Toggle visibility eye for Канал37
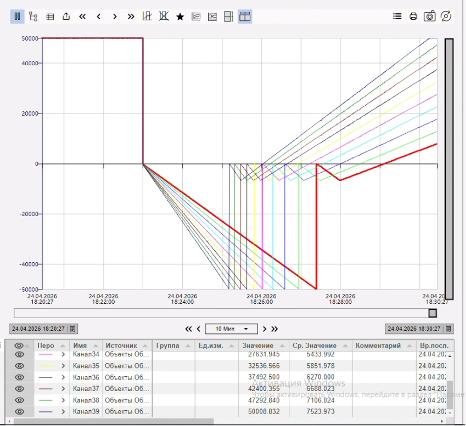Viewport: 466px width, 426px height. point(19,389)
